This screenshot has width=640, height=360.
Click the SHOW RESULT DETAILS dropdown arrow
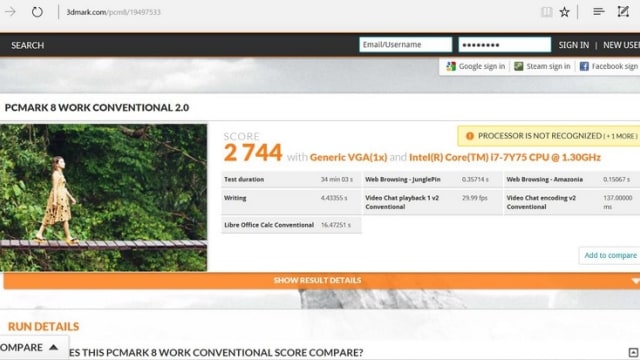635,281
